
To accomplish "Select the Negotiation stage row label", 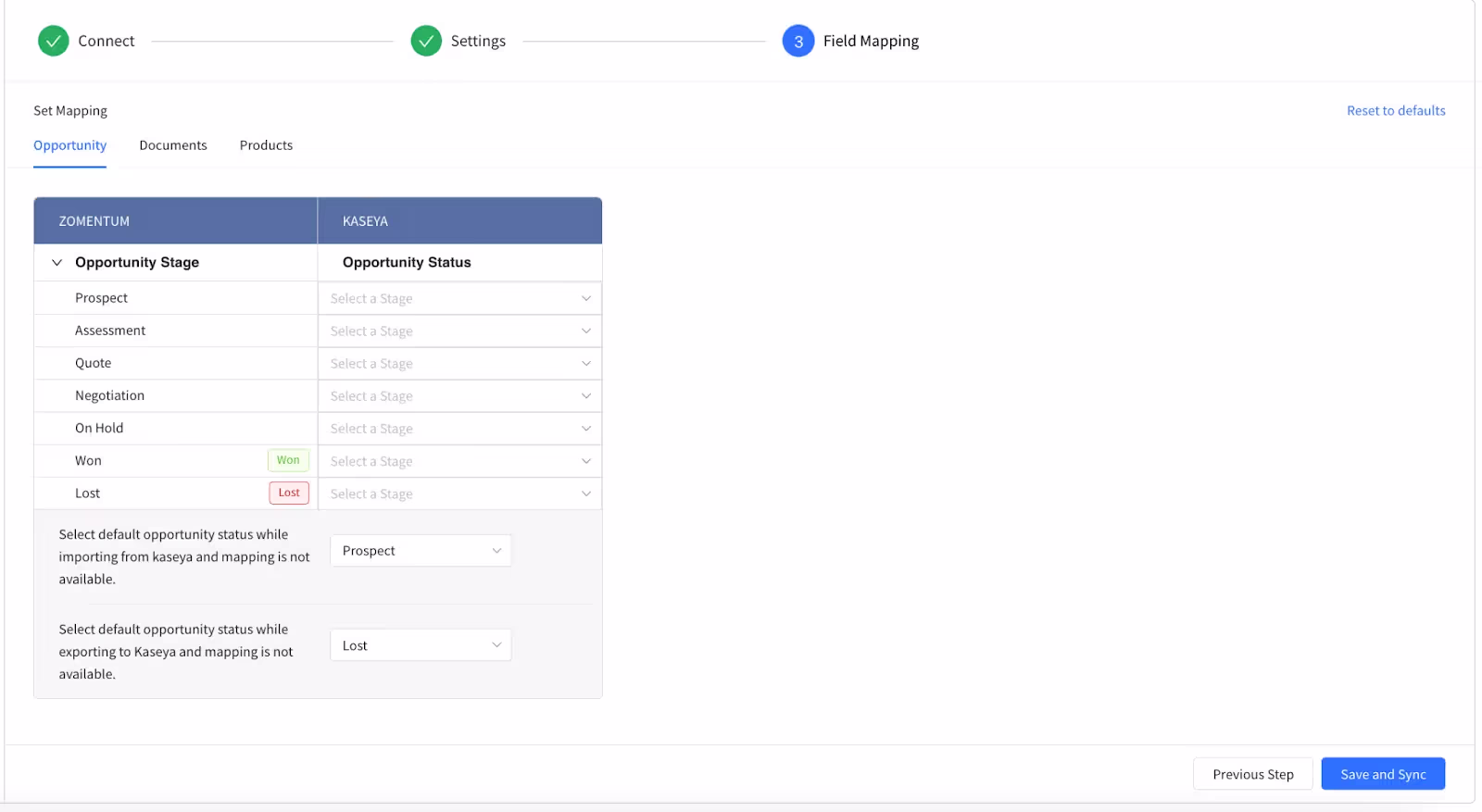I will [109, 395].
